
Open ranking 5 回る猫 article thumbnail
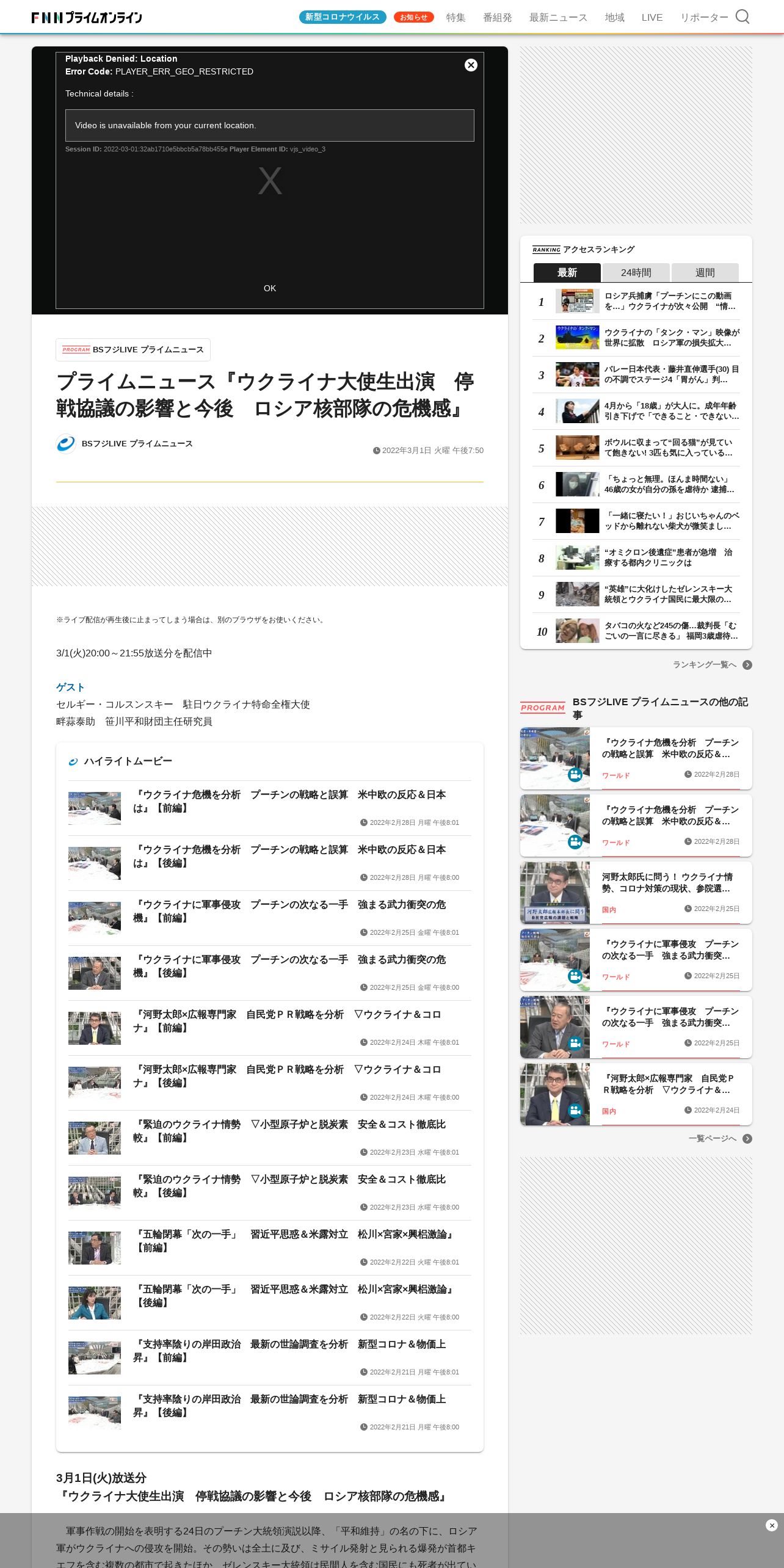pos(577,448)
